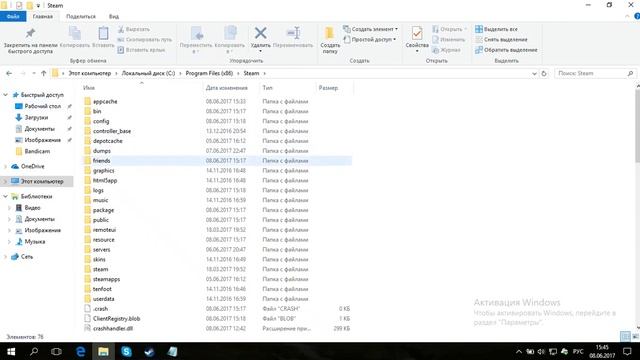The width and height of the screenshot is (640, 360).
Task: Click the vertical scrollbar of file list
Action: click(637, 127)
